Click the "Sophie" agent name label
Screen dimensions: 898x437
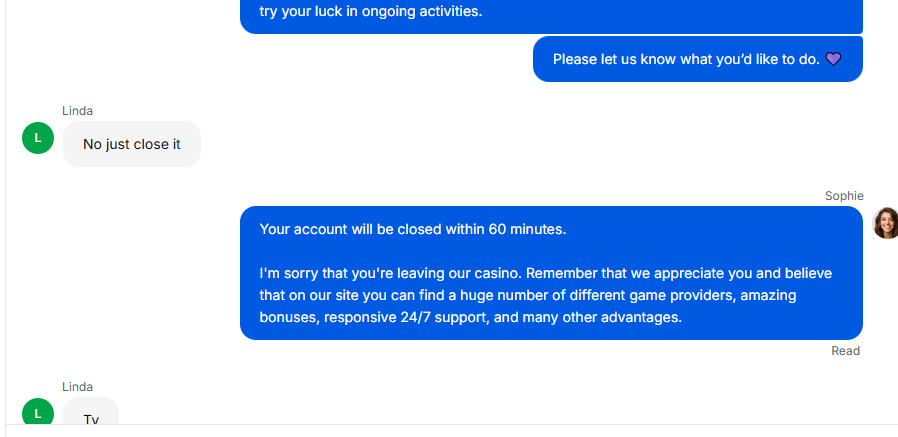[x=844, y=196]
